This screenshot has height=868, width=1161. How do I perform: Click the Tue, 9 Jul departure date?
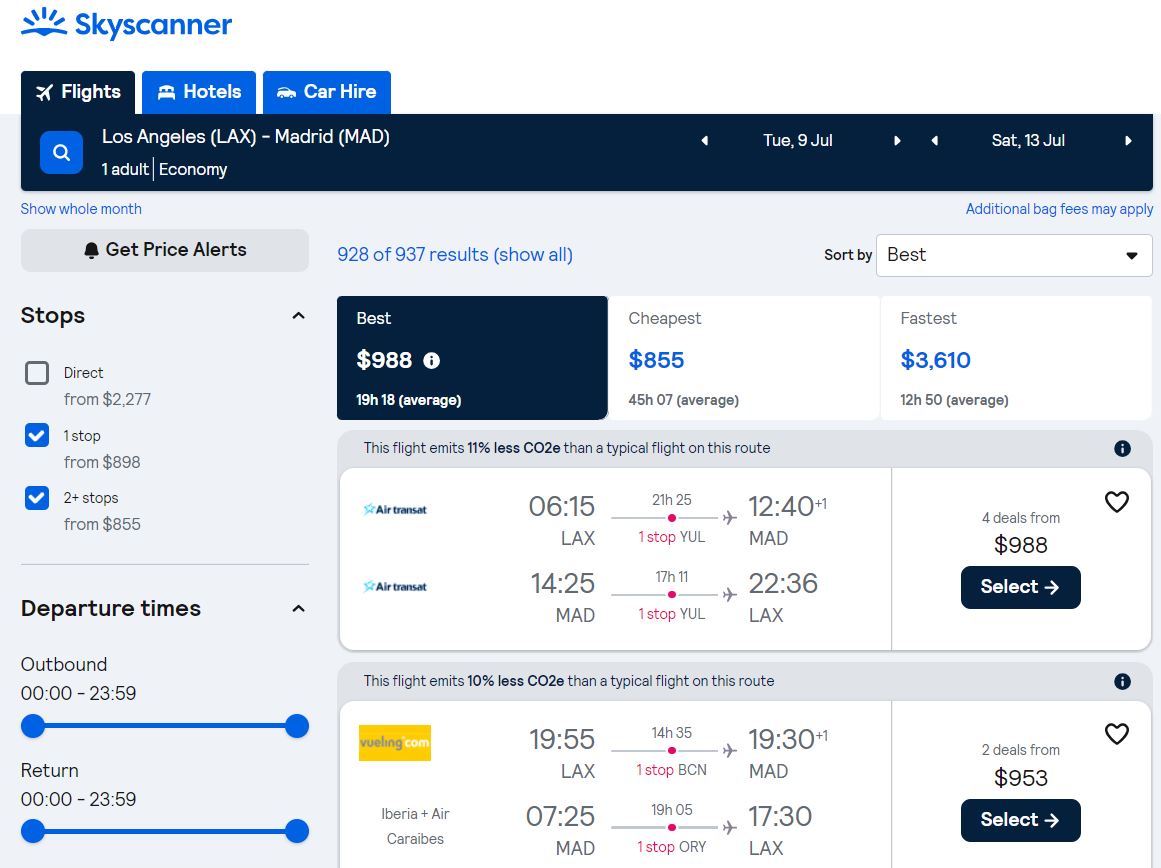[x=798, y=141]
